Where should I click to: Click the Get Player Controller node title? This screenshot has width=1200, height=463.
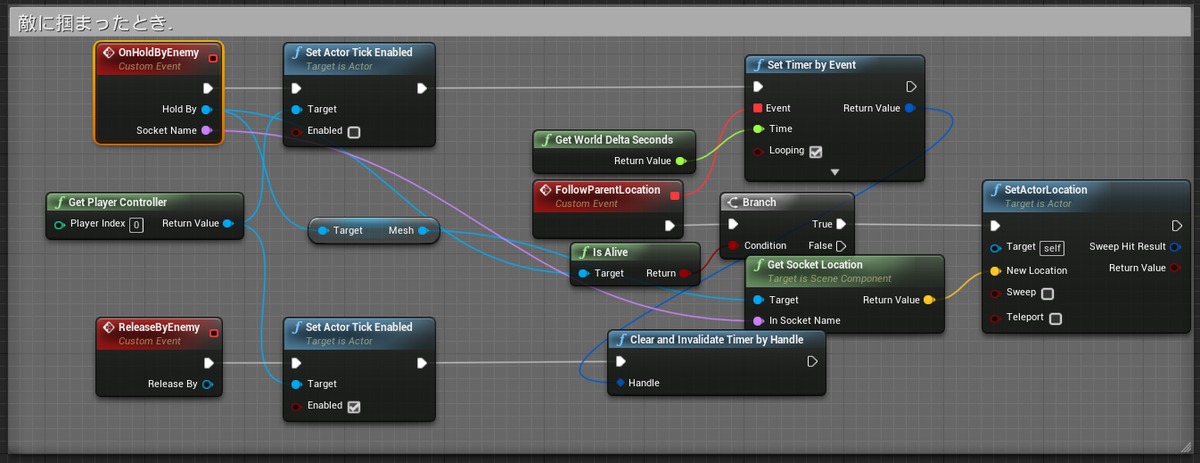click(x=117, y=202)
